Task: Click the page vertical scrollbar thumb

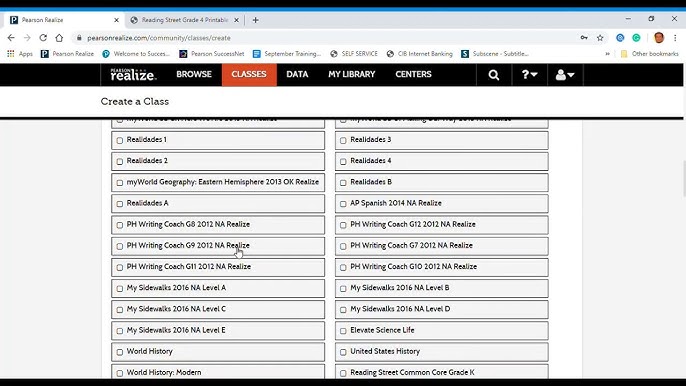Action: [683, 179]
